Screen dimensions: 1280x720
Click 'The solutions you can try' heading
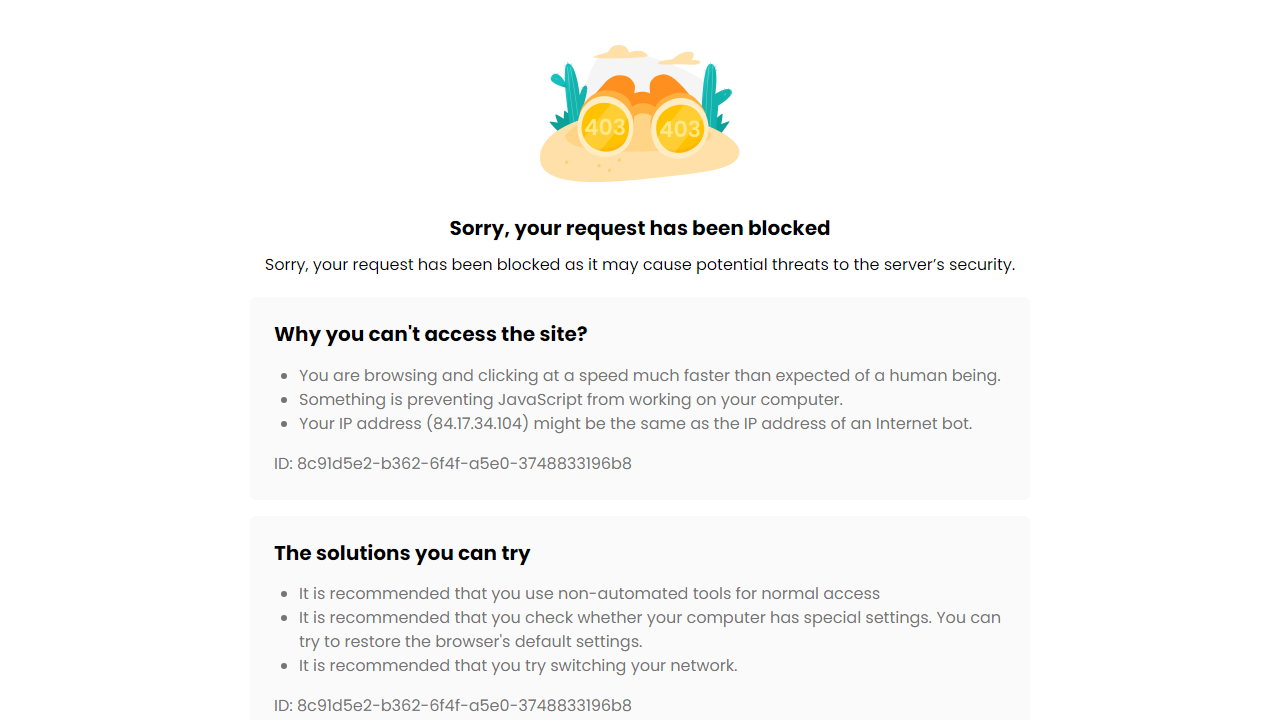402,553
